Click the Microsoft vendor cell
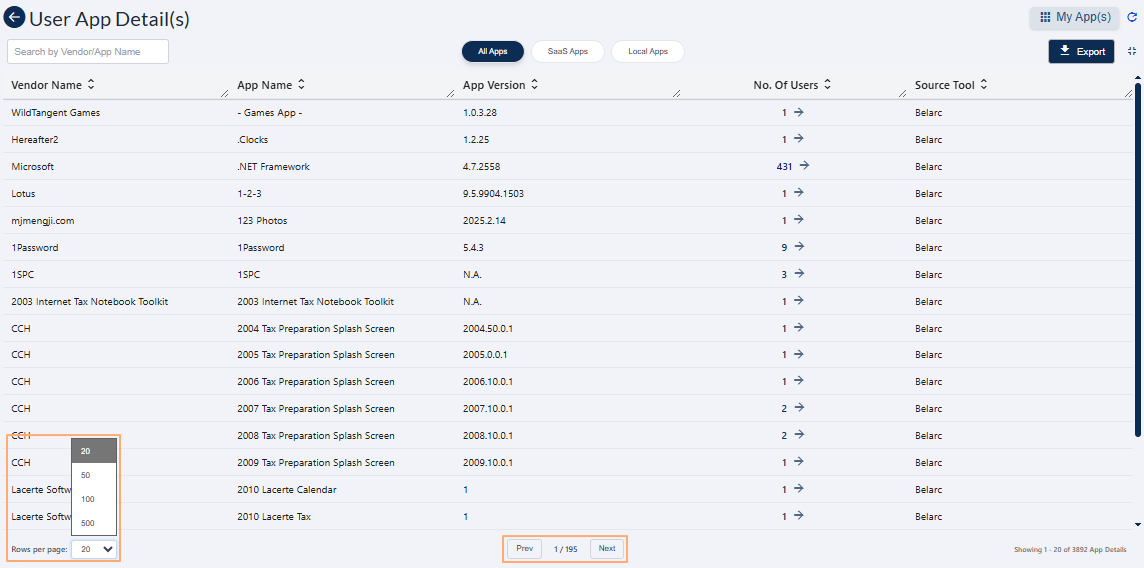 pos(33,166)
